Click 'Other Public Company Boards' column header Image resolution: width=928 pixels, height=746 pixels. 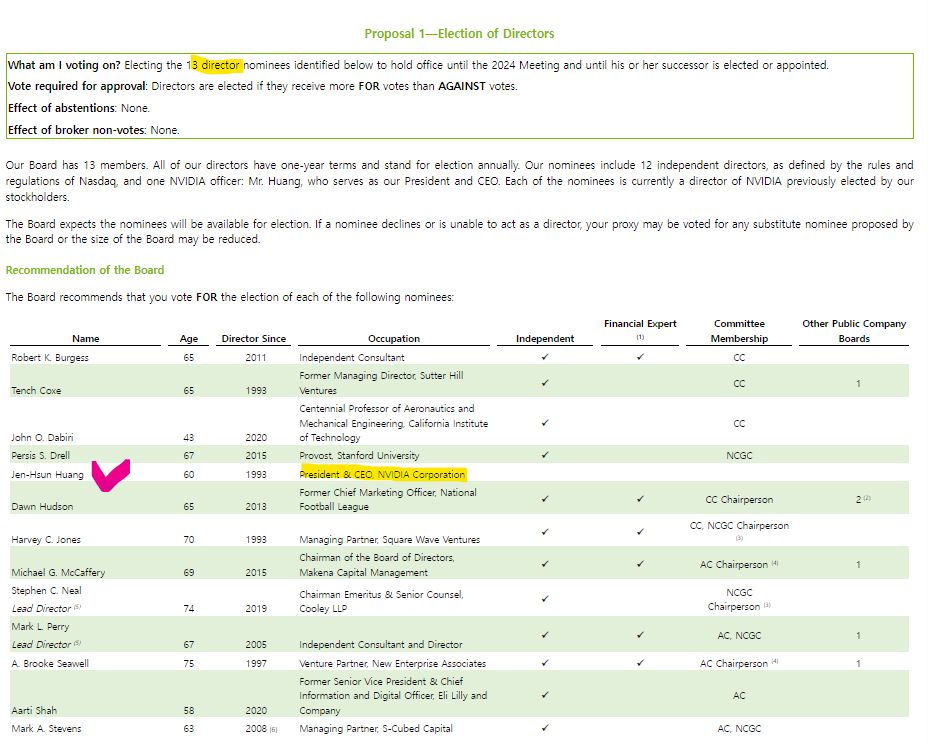tap(854, 331)
